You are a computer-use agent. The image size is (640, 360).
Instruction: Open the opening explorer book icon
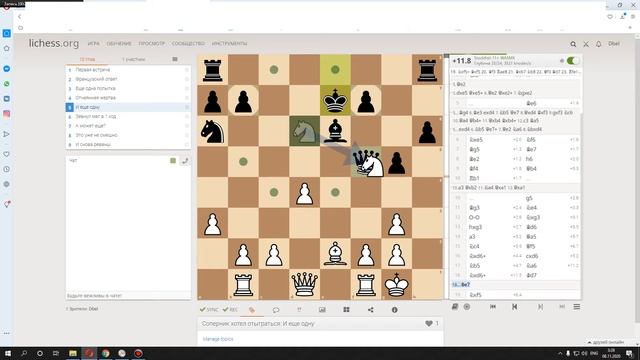[455, 307]
